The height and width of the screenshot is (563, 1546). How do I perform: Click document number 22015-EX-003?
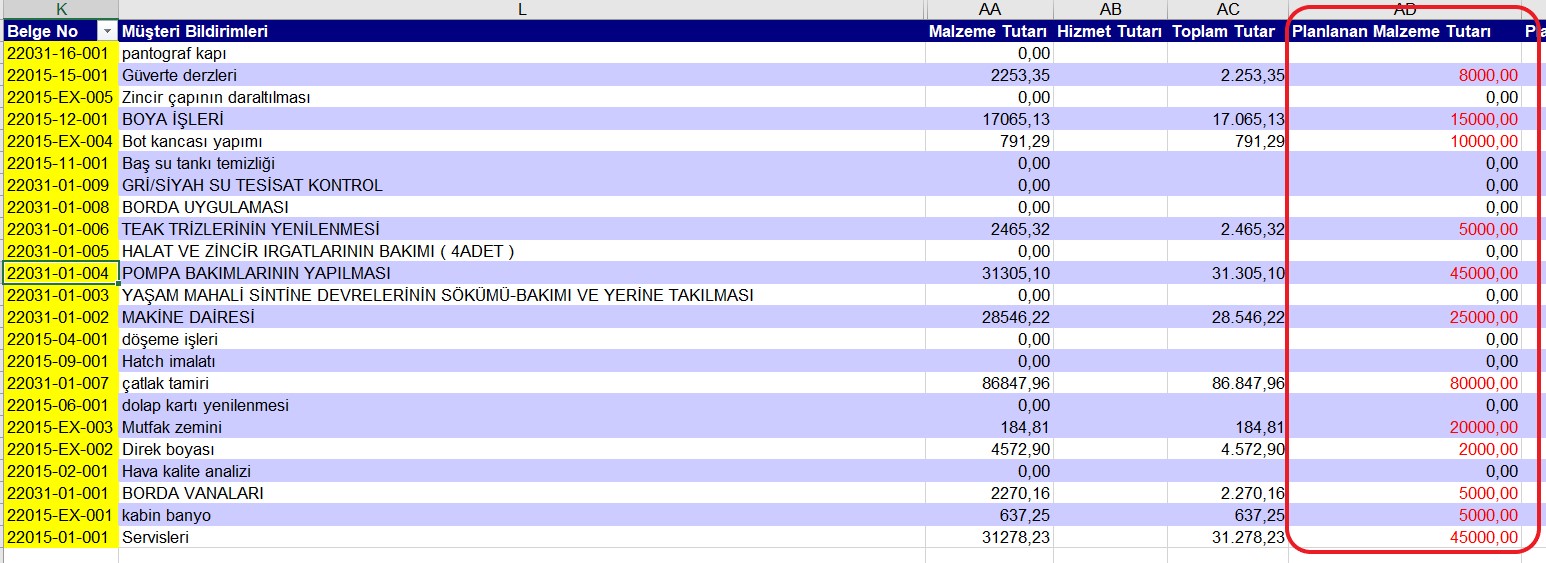[x=60, y=427]
